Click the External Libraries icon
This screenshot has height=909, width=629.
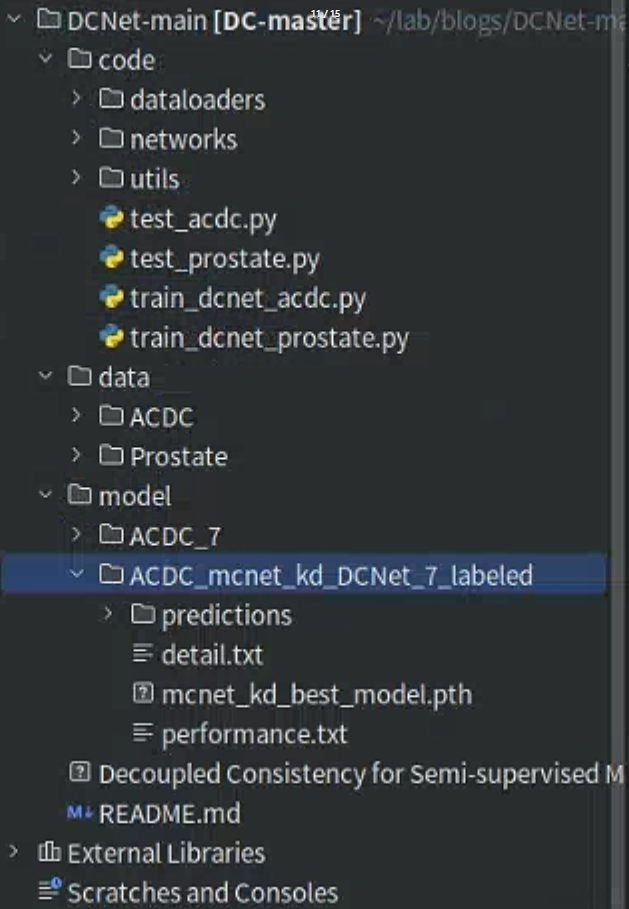48,853
